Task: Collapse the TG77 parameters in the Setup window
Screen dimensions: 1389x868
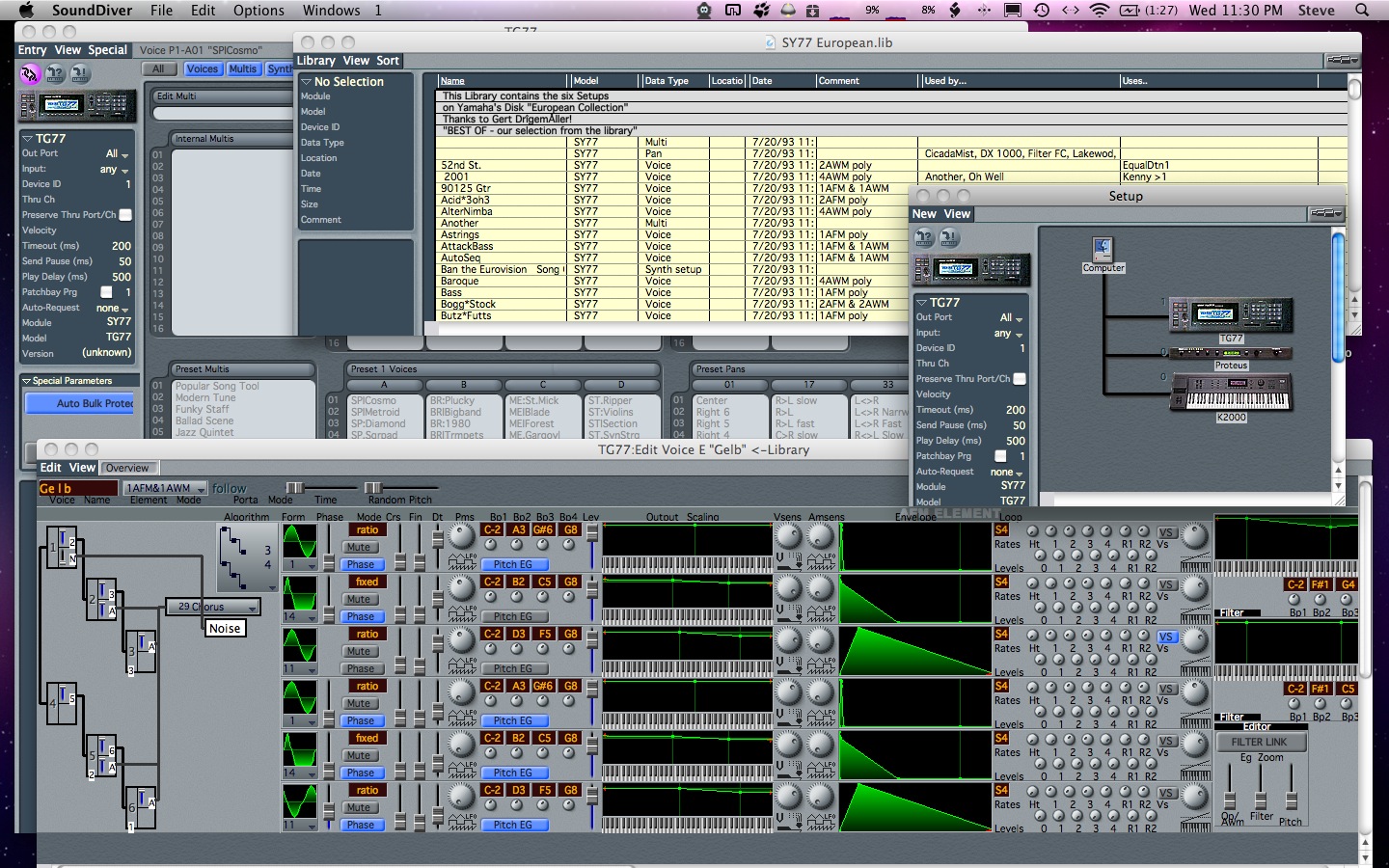Action: pyautogui.click(x=921, y=302)
